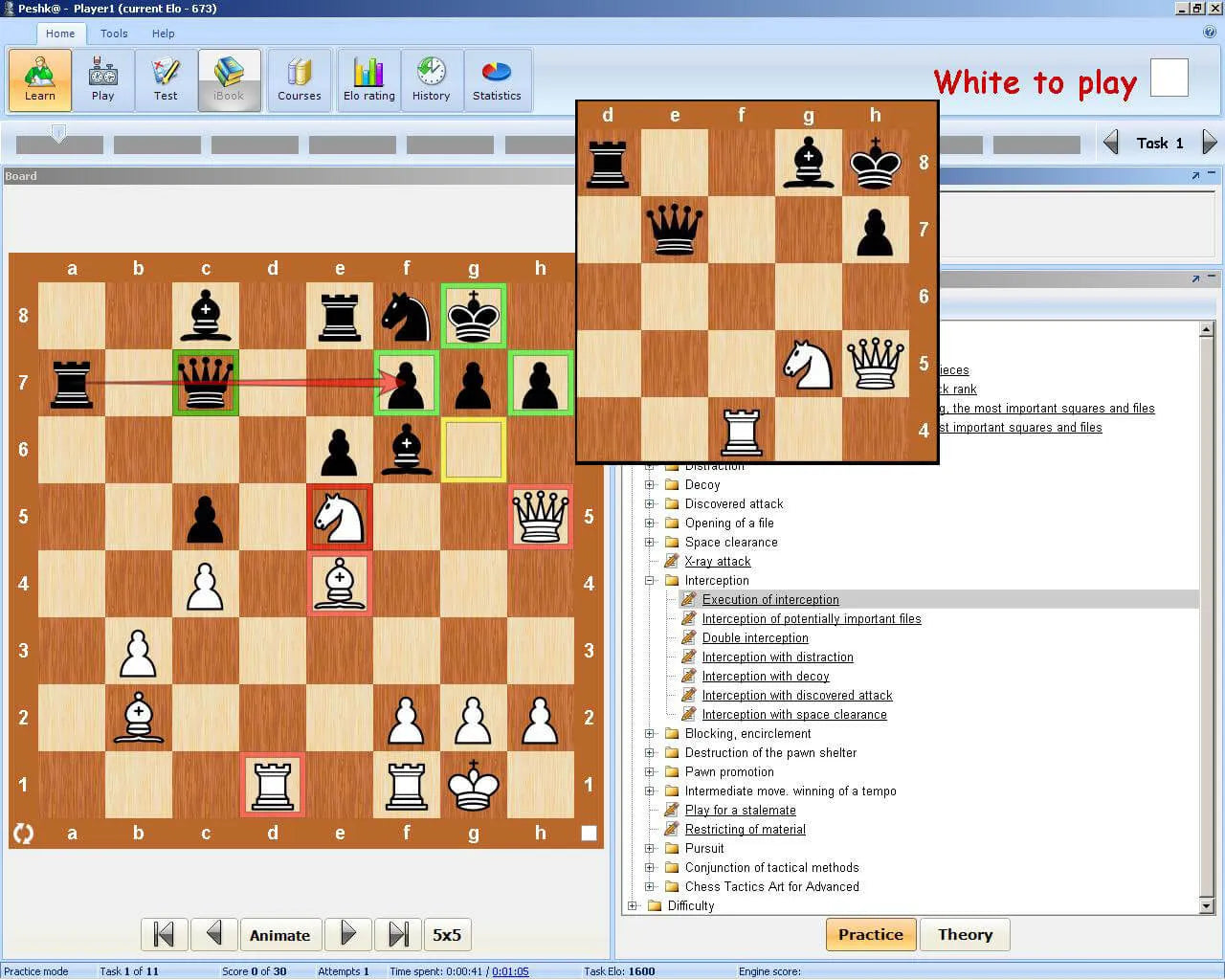Launch the Test mode

(166, 80)
